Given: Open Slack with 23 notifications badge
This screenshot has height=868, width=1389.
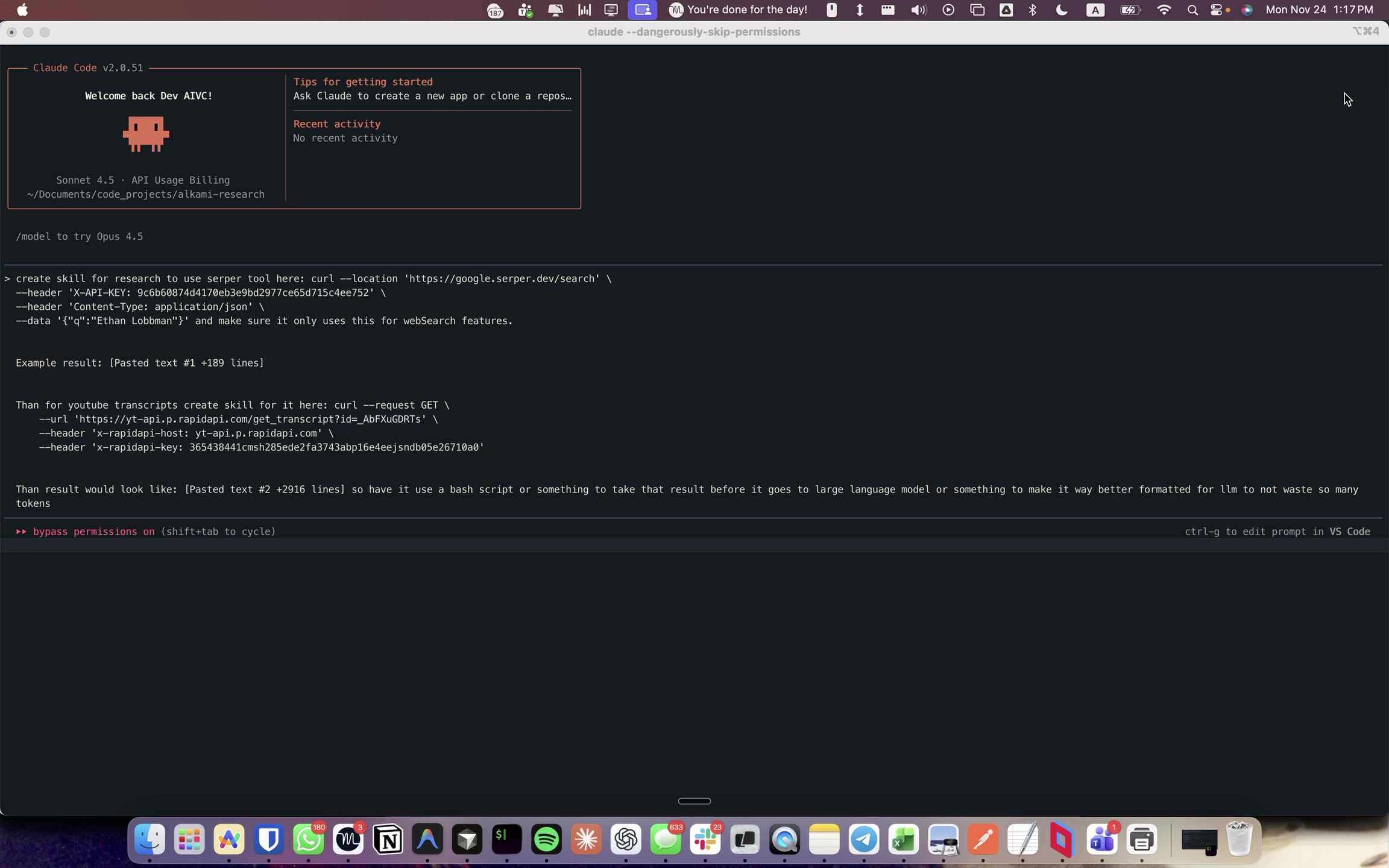Looking at the screenshot, I should tap(705, 839).
